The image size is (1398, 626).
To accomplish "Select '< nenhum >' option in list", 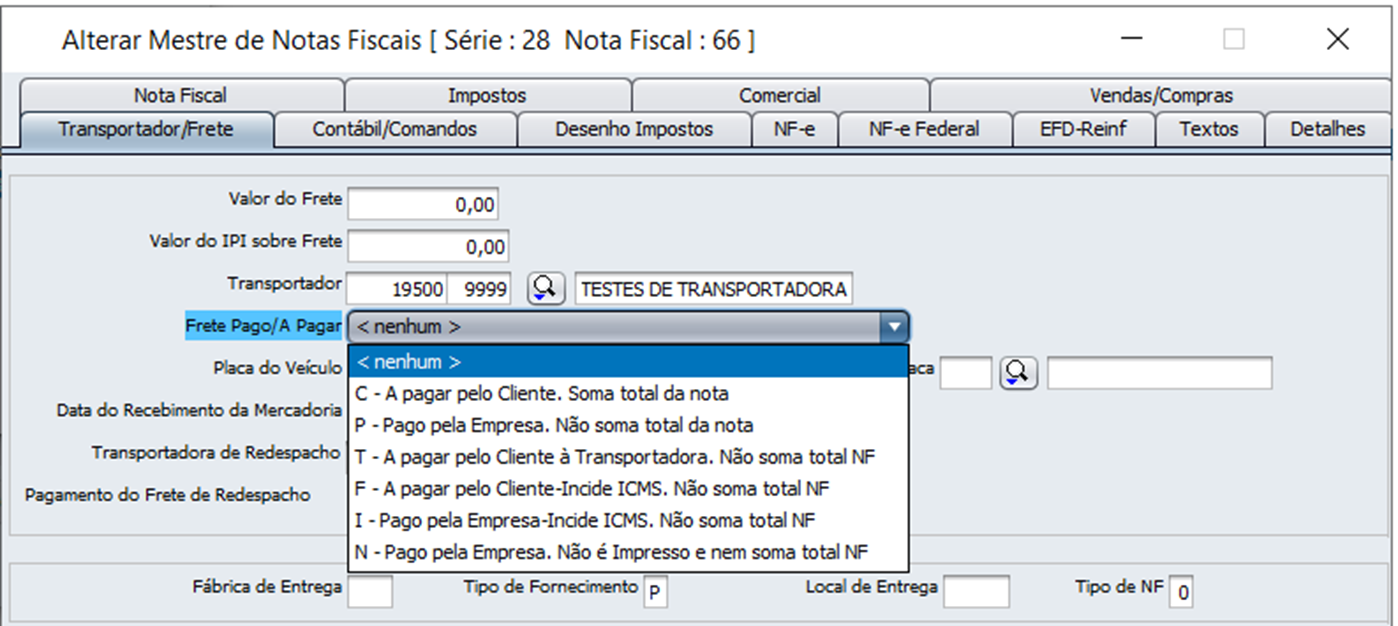I will 628,361.
